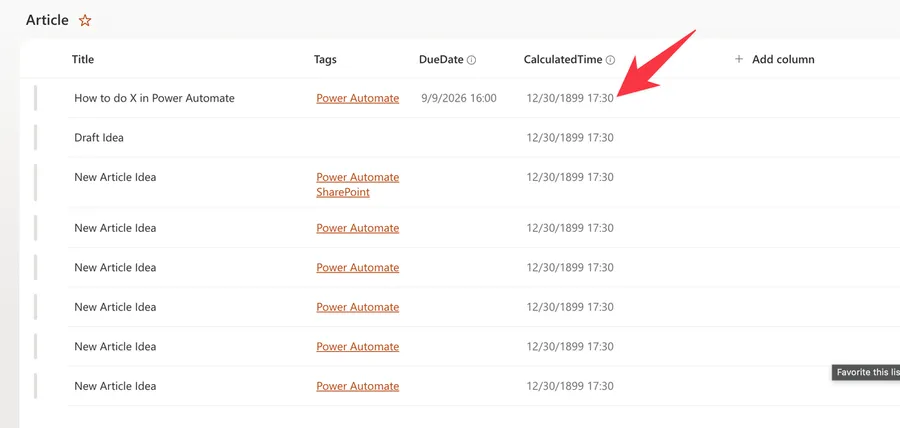Open How to do X in Power Automate
The image size is (900, 428).
154,98
